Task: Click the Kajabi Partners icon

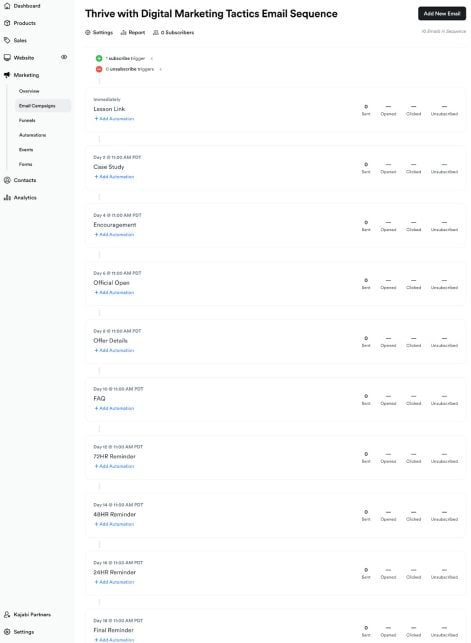Action: [7, 614]
